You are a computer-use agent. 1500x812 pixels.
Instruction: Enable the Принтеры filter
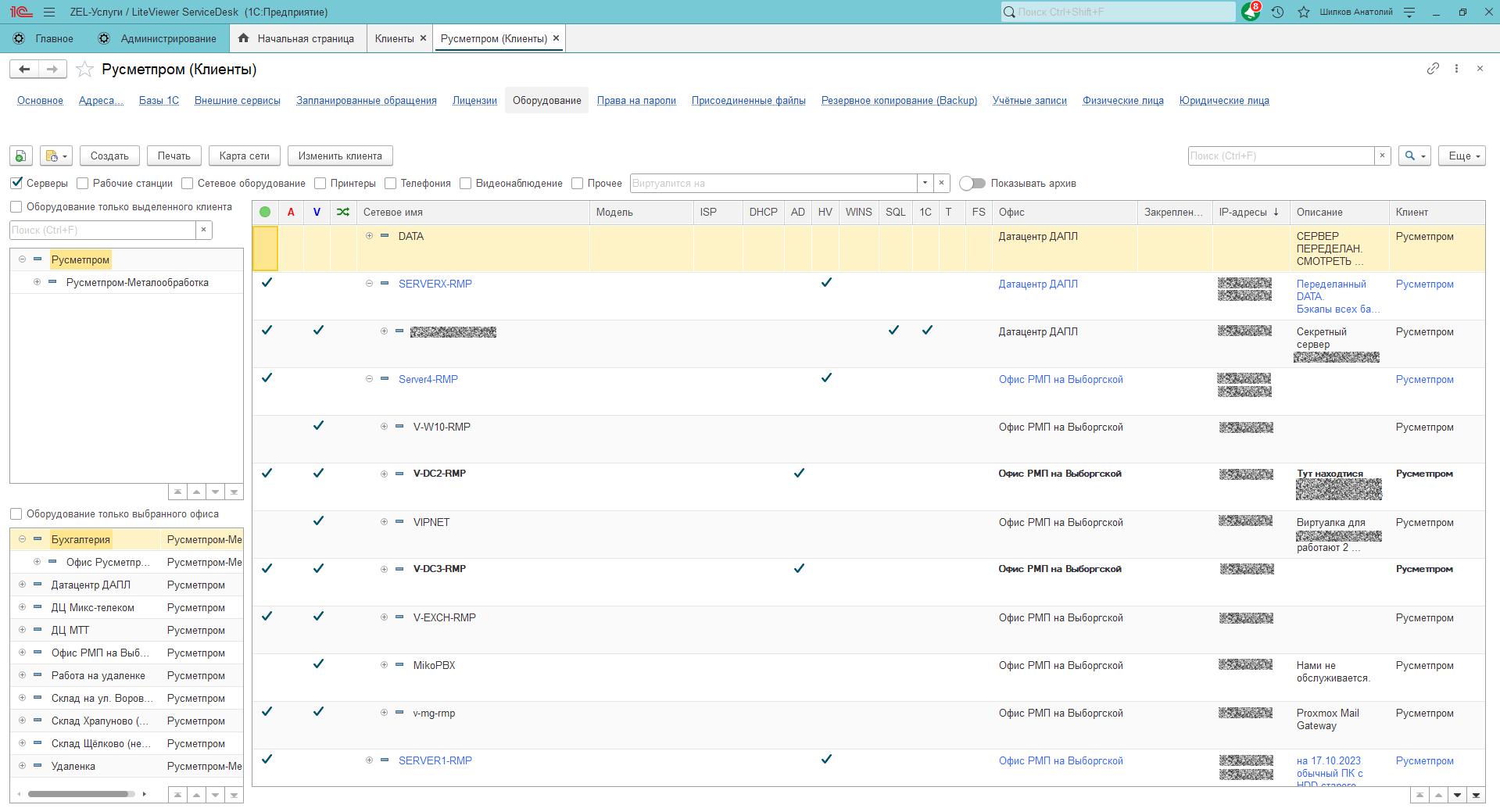320,183
